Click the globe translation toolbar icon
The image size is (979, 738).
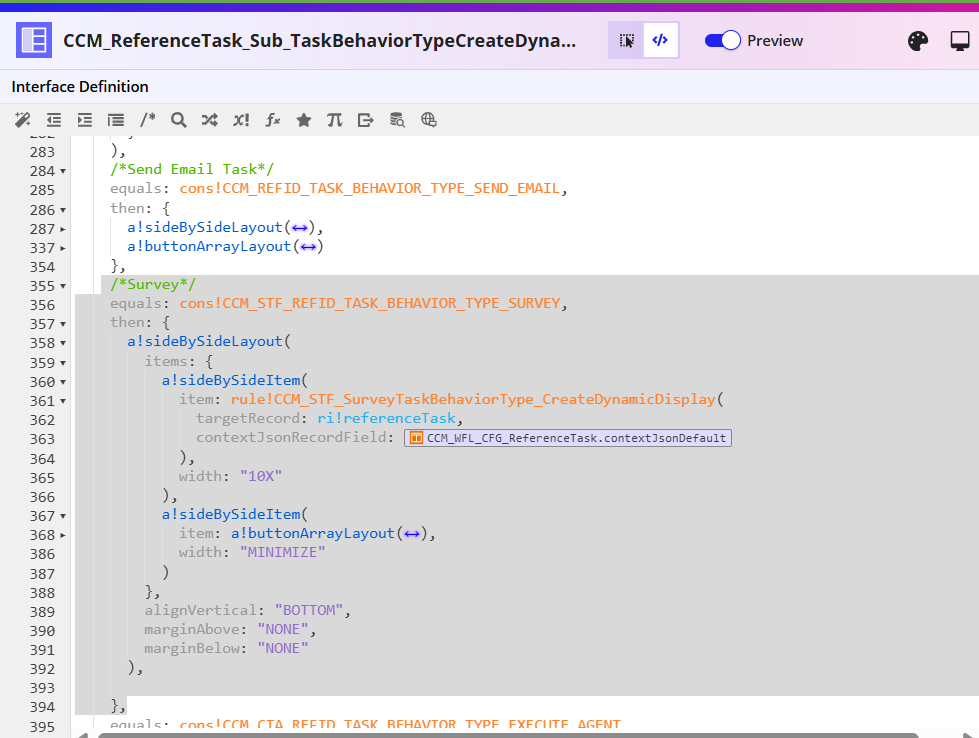(x=428, y=120)
